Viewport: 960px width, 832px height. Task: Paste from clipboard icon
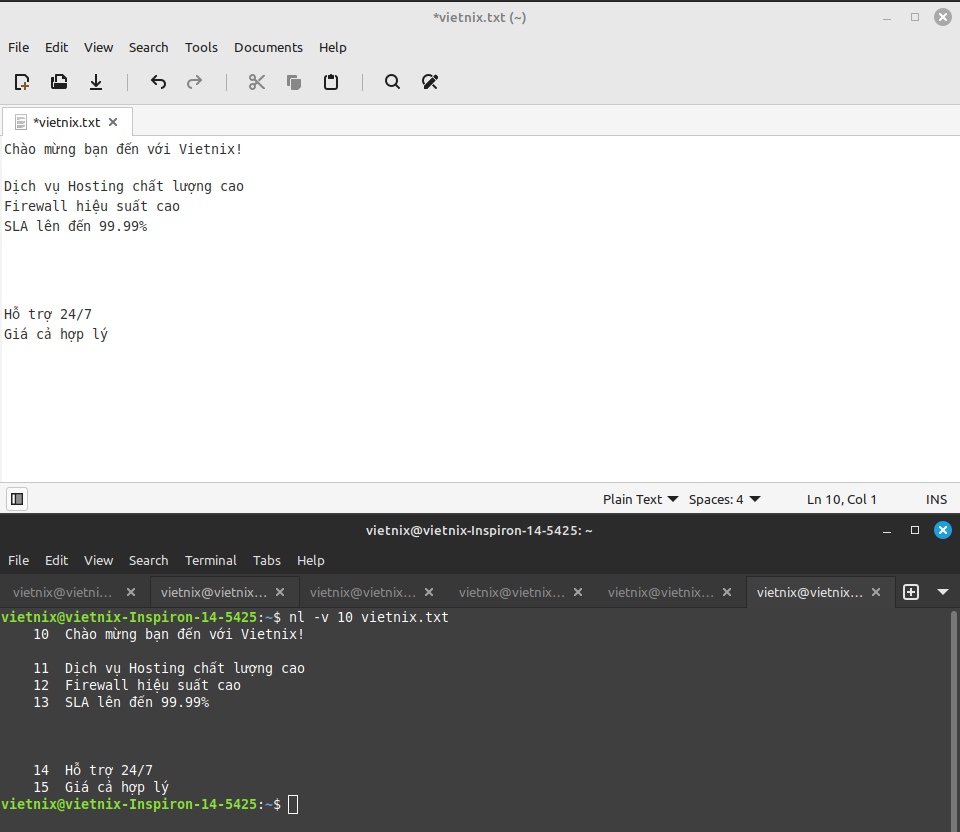pos(331,82)
